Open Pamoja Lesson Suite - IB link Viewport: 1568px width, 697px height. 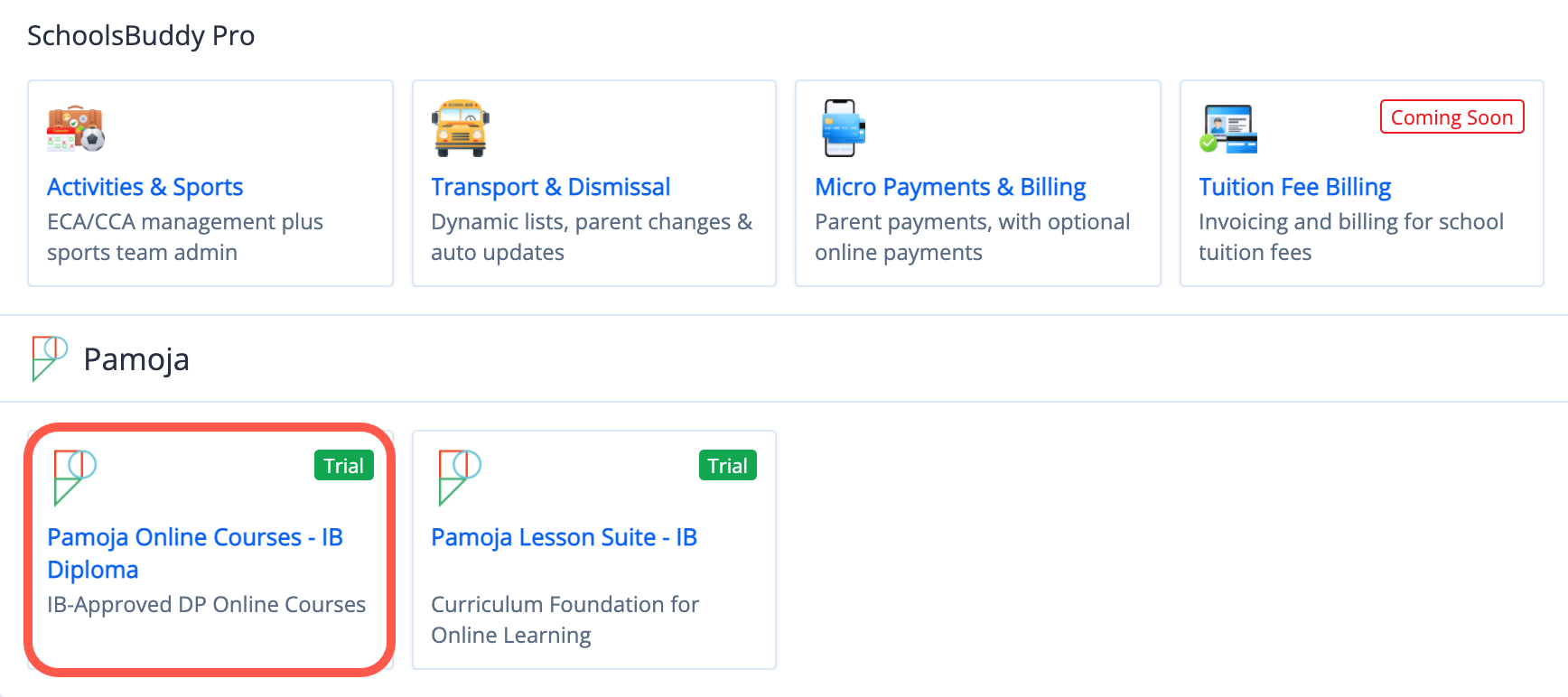pyautogui.click(x=564, y=537)
